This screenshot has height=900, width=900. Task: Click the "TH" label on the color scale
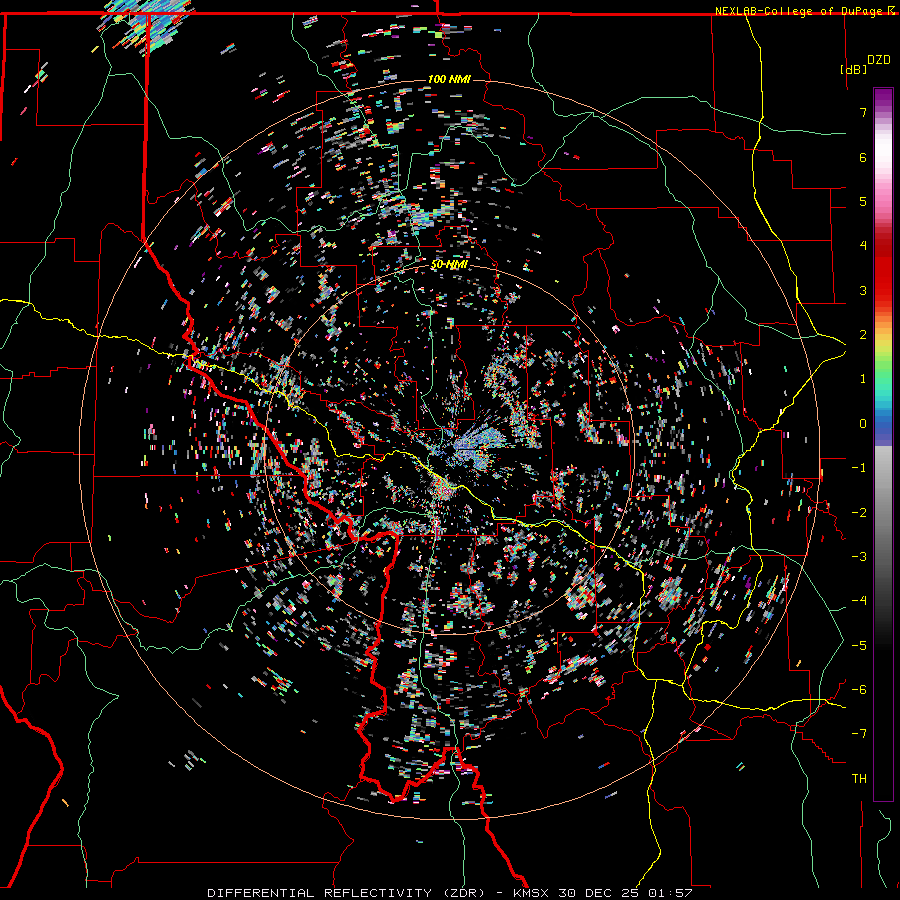[859, 779]
